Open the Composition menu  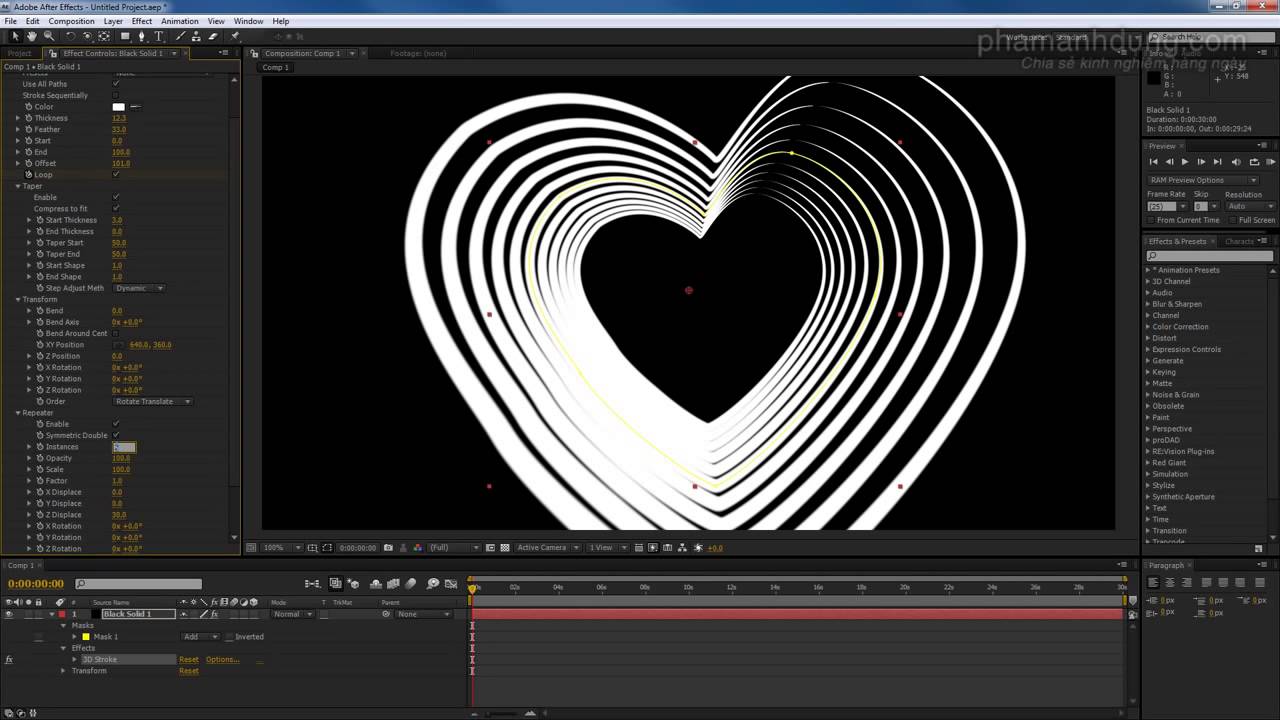[x=71, y=21]
